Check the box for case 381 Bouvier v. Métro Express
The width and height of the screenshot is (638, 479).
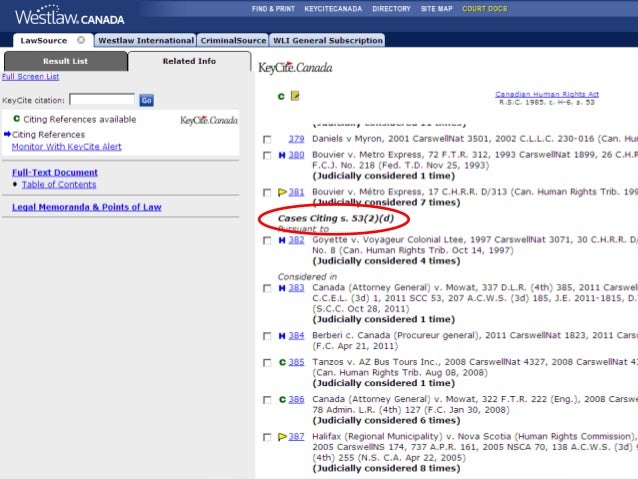pyautogui.click(x=267, y=192)
